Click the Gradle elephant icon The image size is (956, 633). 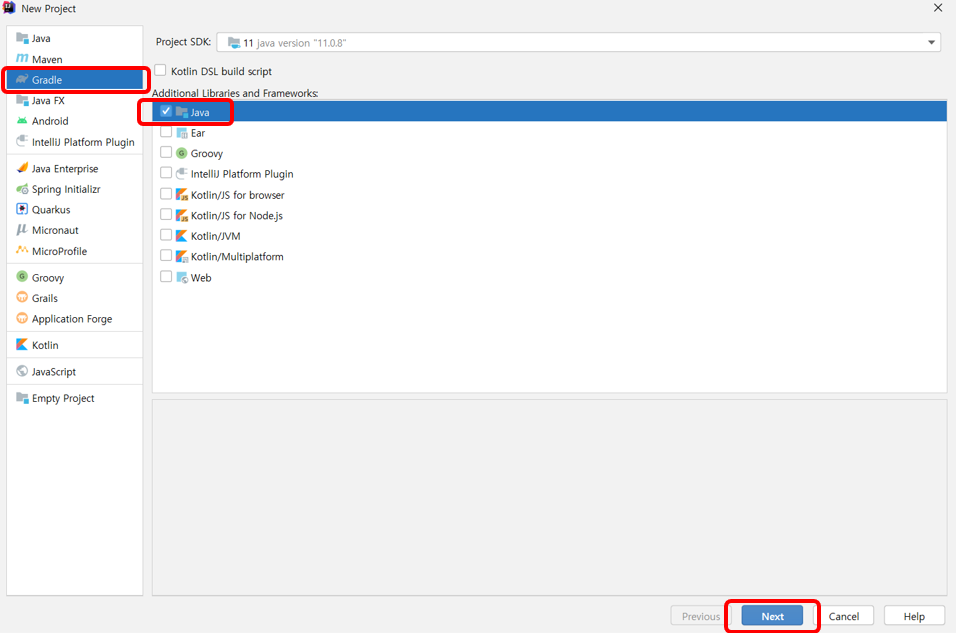(22, 79)
